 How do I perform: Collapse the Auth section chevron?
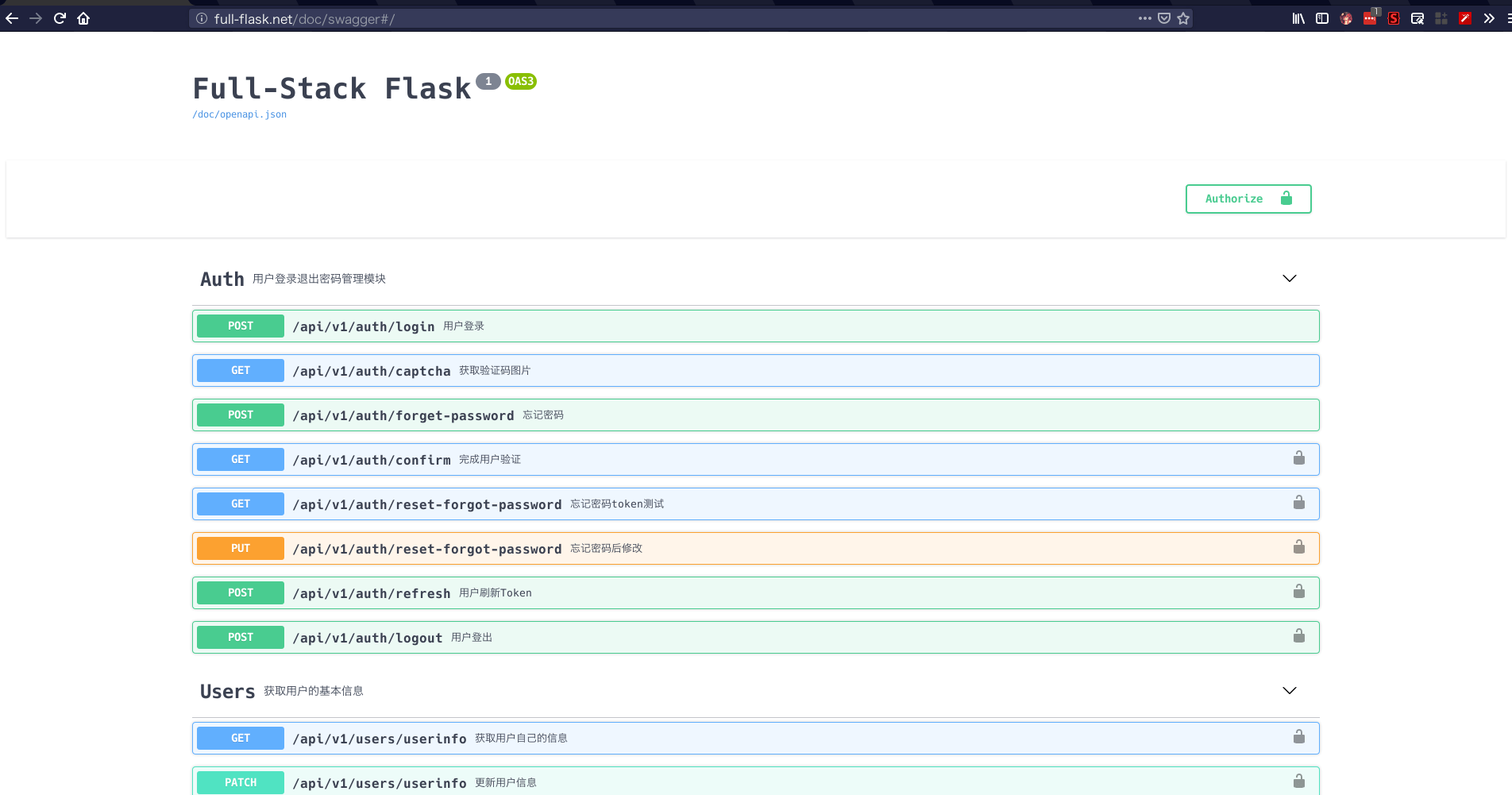coord(1289,279)
